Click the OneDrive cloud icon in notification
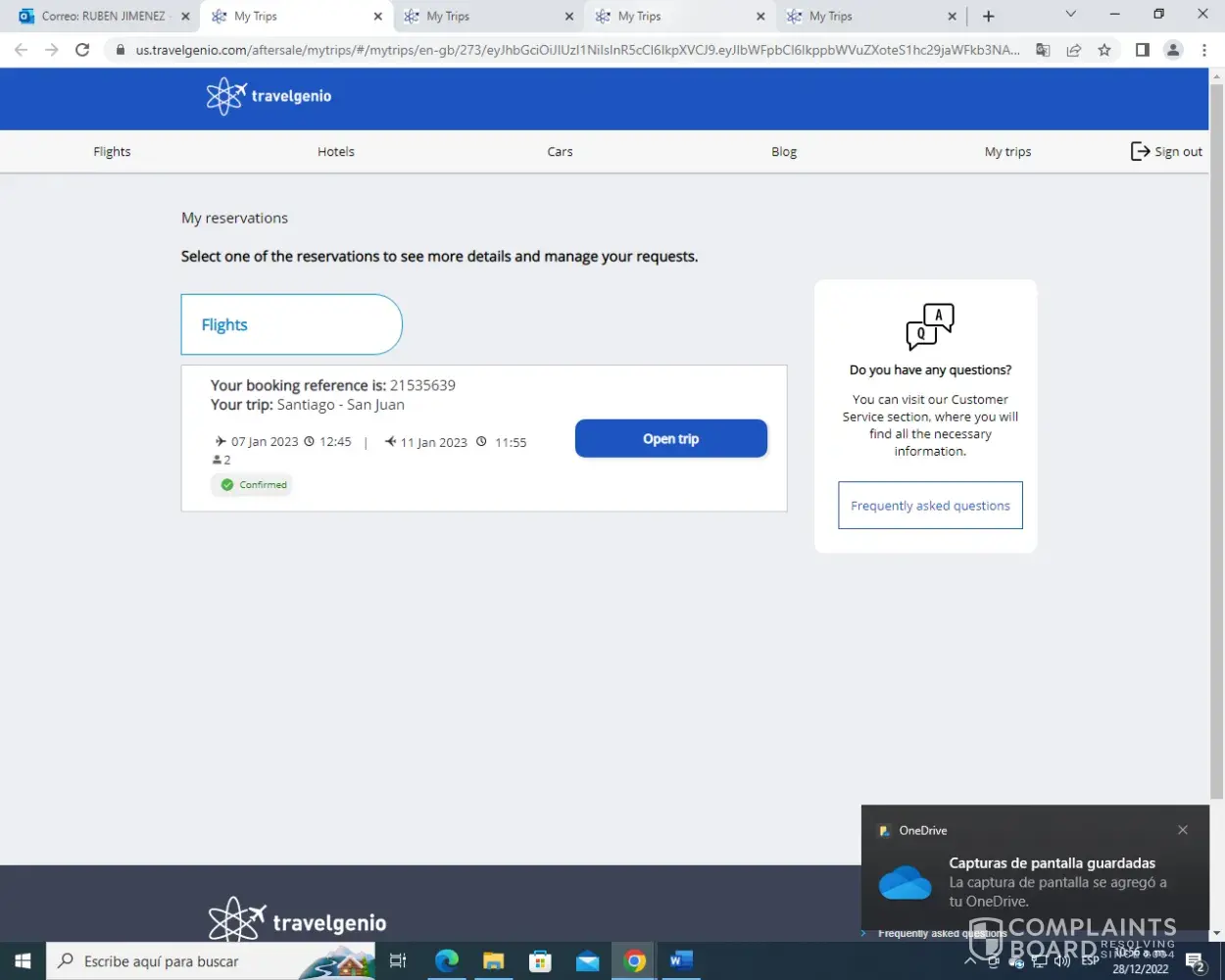This screenshot has height=980, width=1225. [x=905, y=882]
